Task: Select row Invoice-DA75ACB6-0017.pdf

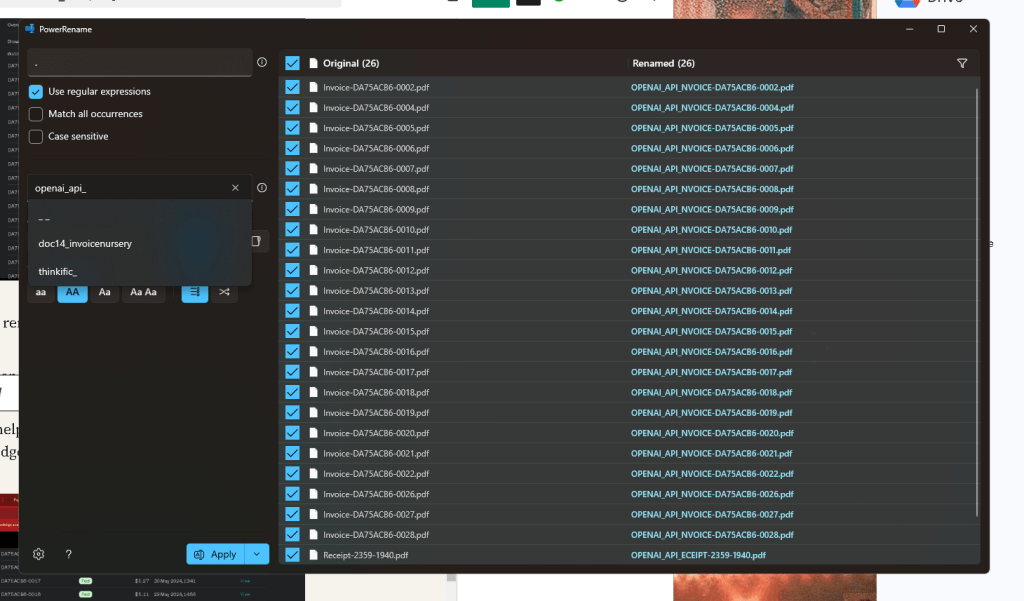Action: (630, 372)
